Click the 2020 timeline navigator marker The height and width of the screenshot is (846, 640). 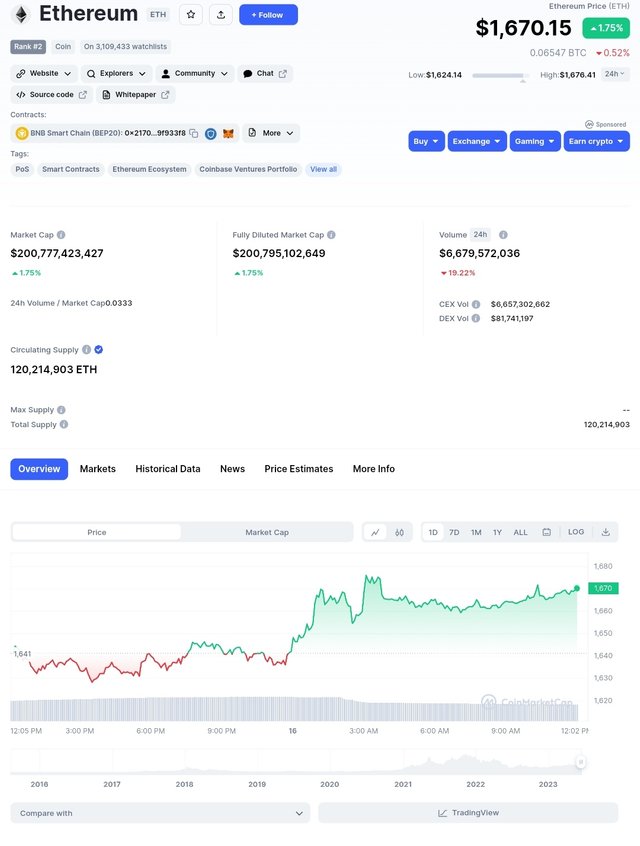(x=330, y=784)
